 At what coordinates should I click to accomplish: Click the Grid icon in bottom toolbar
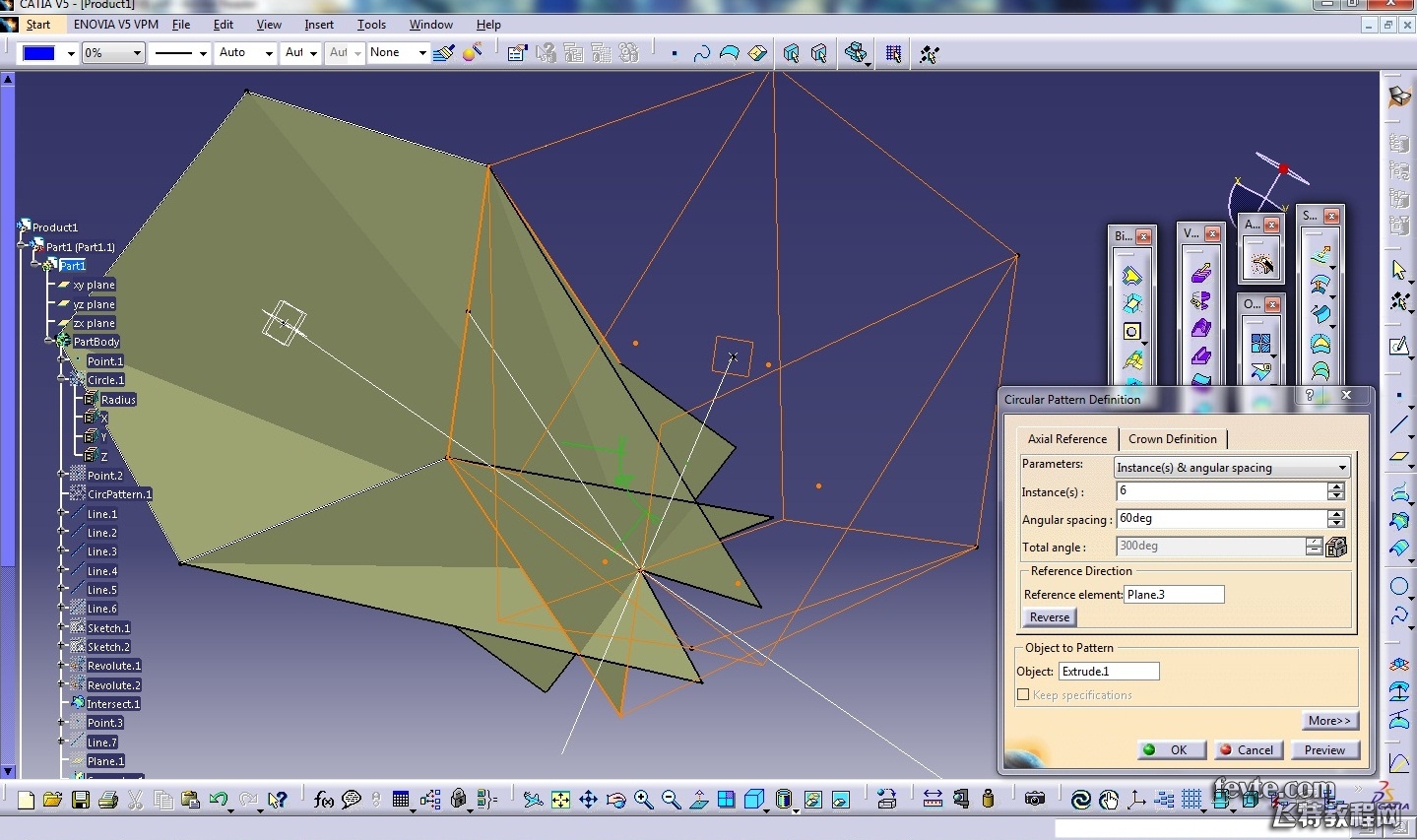coord(1192,800)
